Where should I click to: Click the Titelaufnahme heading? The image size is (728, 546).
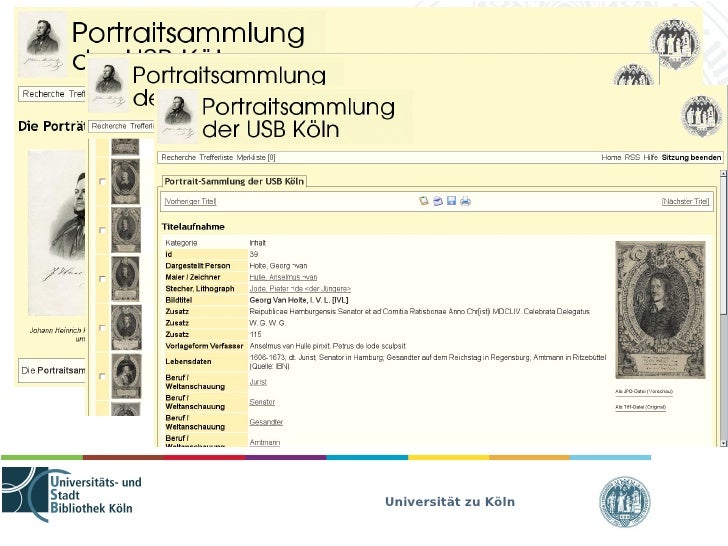coord(193,227)
